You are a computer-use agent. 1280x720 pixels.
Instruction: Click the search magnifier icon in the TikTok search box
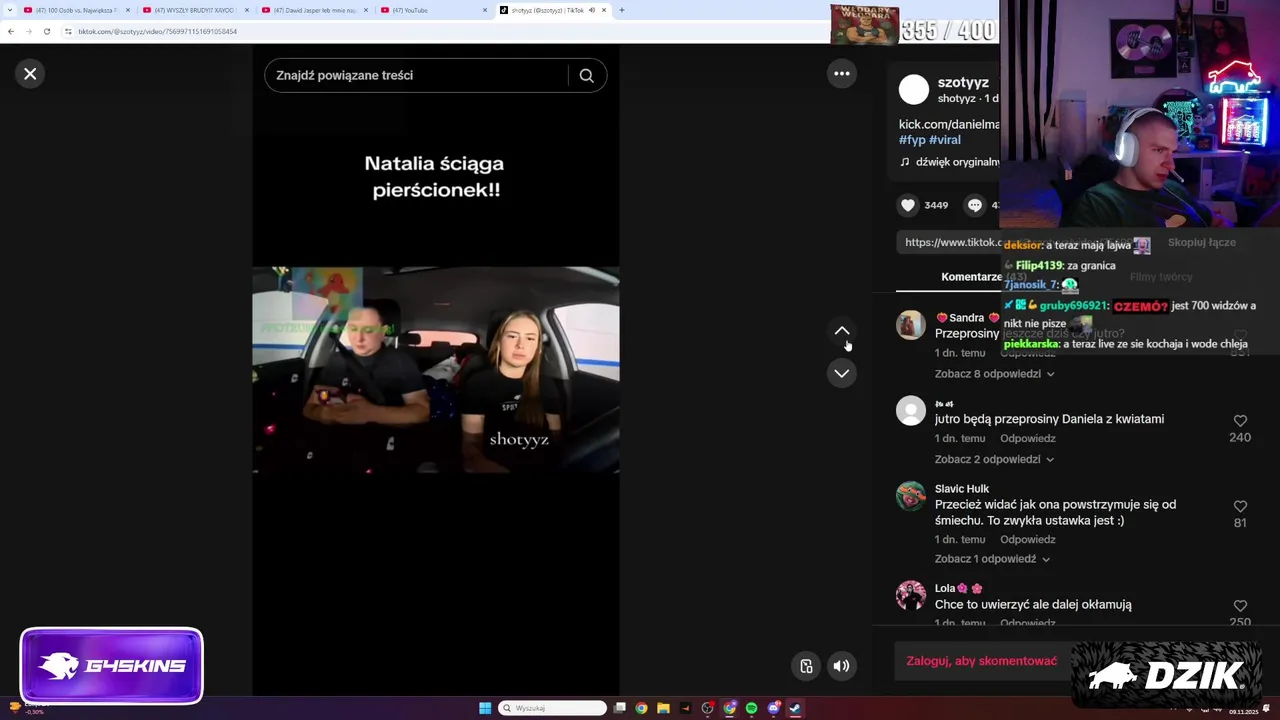click(x=587, y=75)
